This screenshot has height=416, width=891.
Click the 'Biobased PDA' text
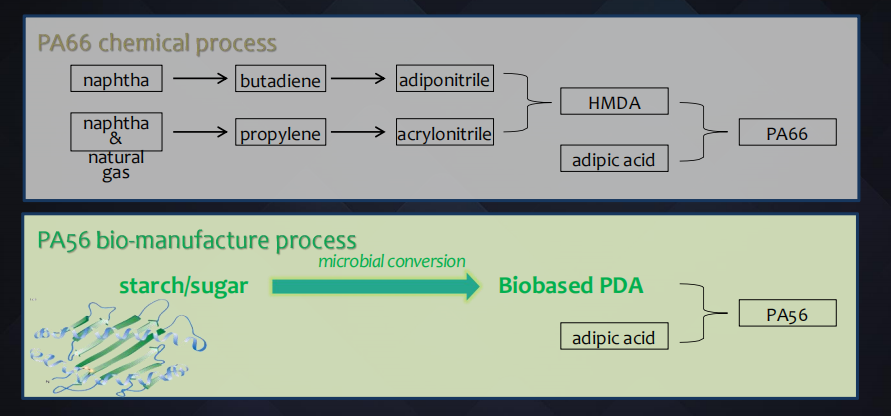570,287
